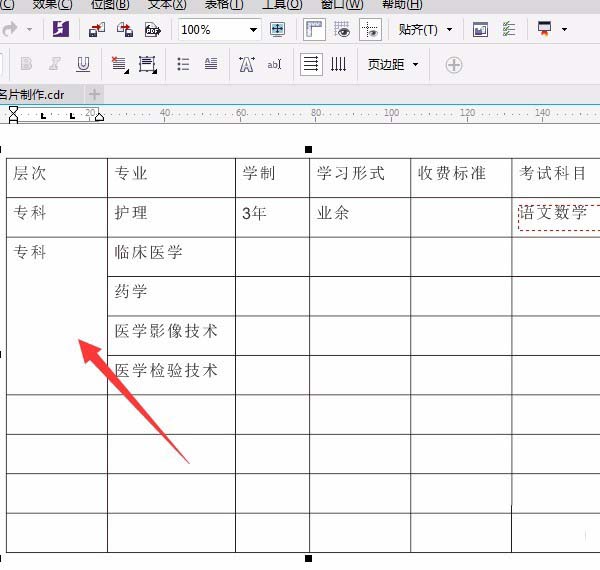Open the 工具(O) menu
This screenshot has height=570, width=600.
(x=282, y=4)
